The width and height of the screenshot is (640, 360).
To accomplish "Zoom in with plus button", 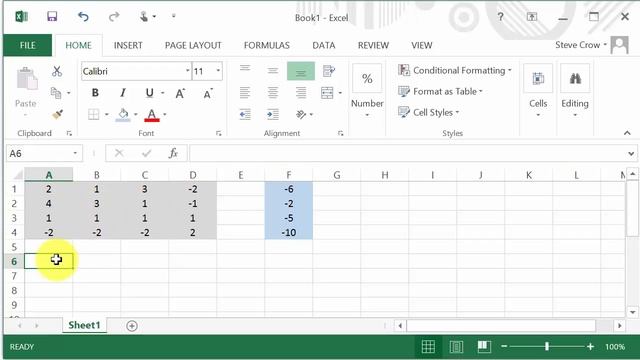I will click(x=590, y=347).
